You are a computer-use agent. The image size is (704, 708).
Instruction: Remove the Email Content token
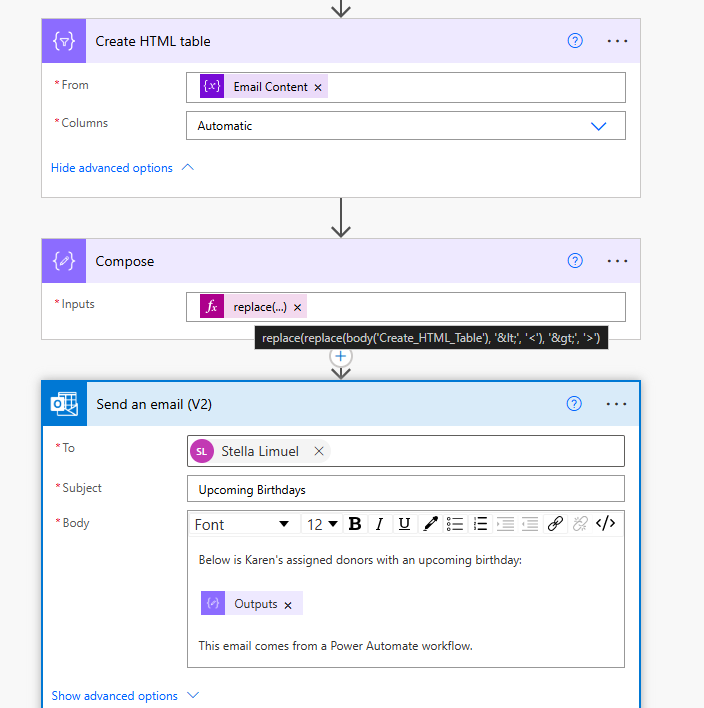(318, 88)
